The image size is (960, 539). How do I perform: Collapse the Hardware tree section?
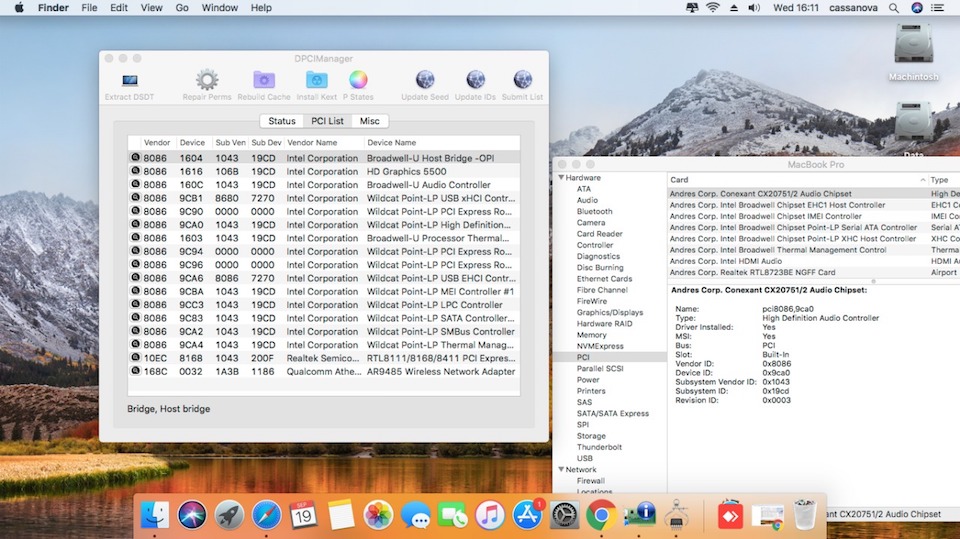tap(561, 178)
